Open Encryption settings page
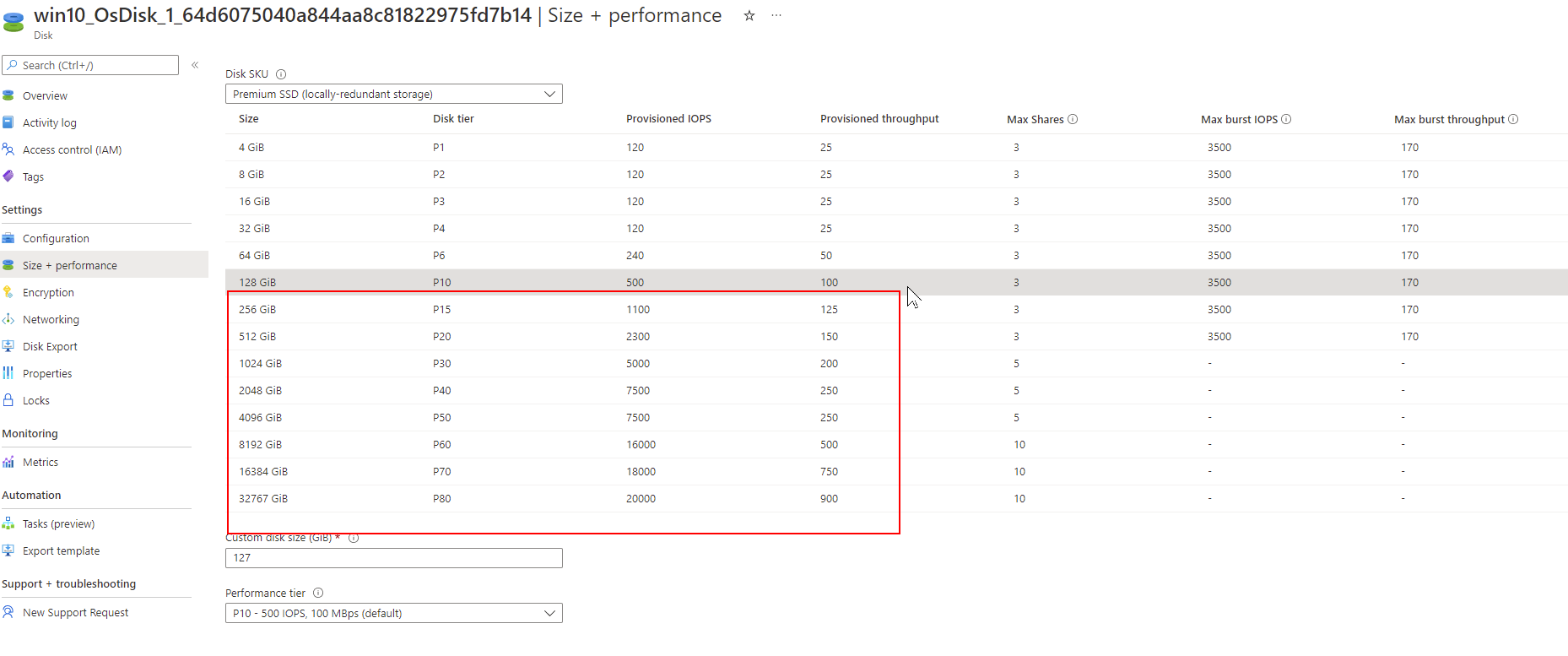Screen dimensions: 1568x656 coord(48,292)
